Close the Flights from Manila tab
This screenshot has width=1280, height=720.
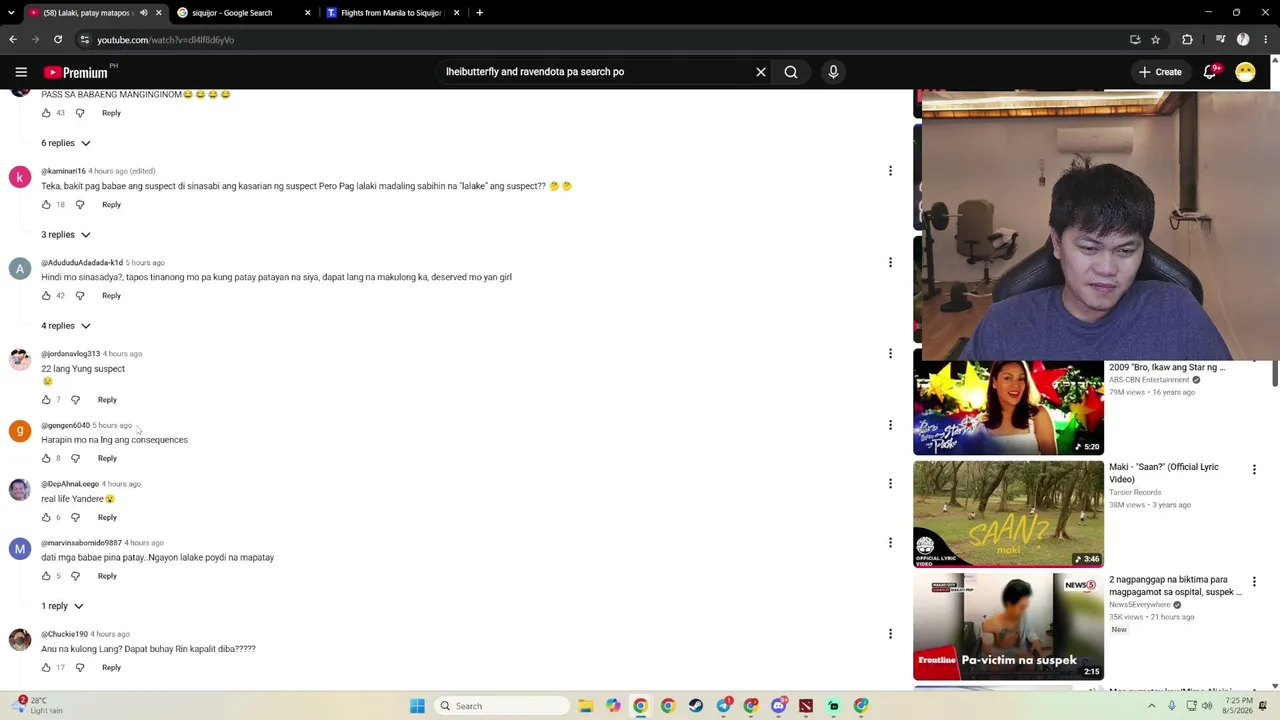tap(456, 13)
